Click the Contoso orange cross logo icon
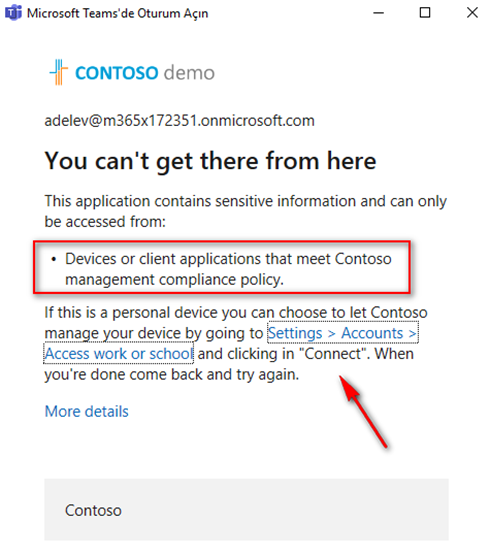The width and height of the screenshot is (490, 556). (x=59, y=72)
